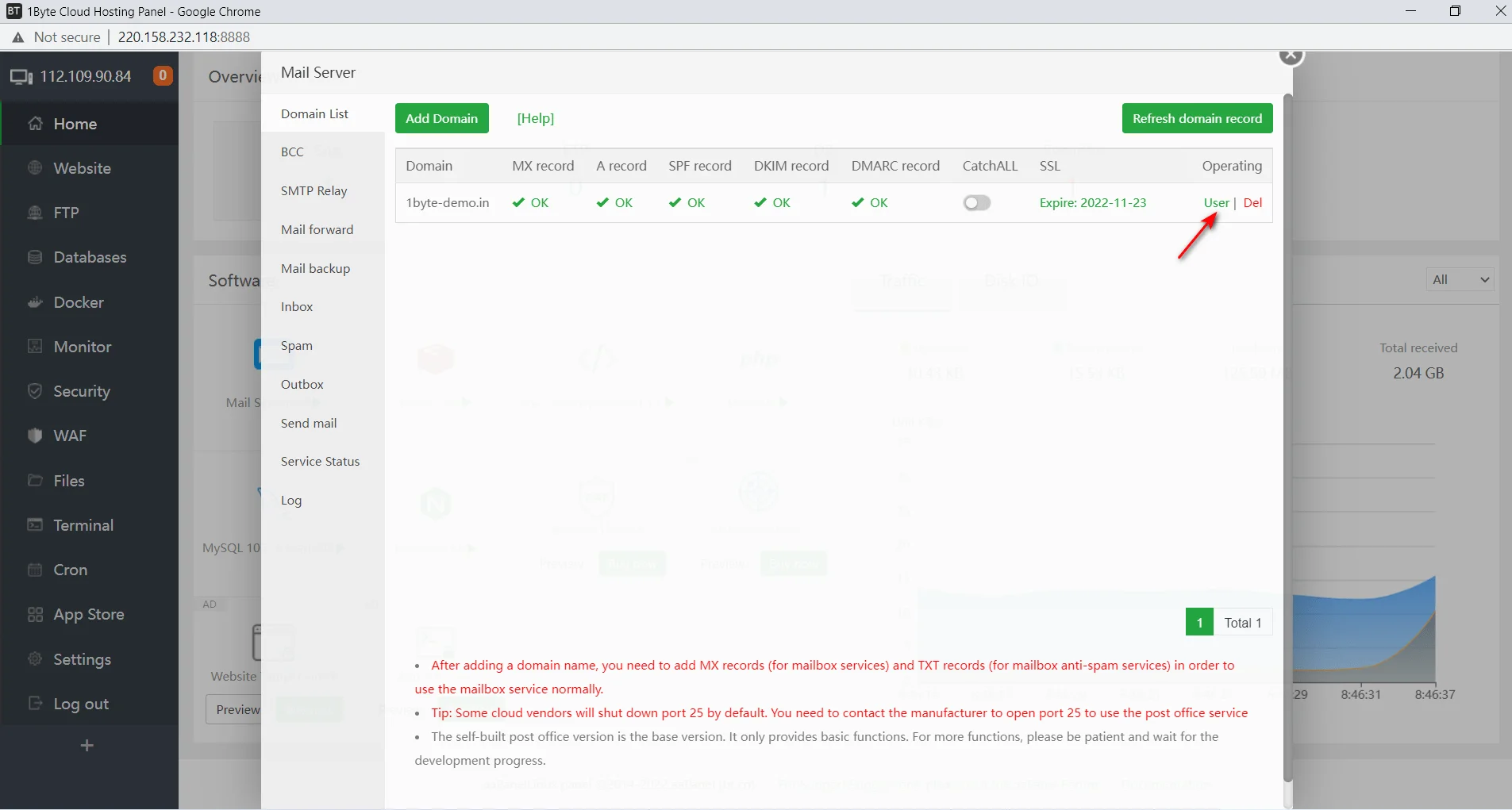Click the plus icon below sidebar menu

(87, 745)
